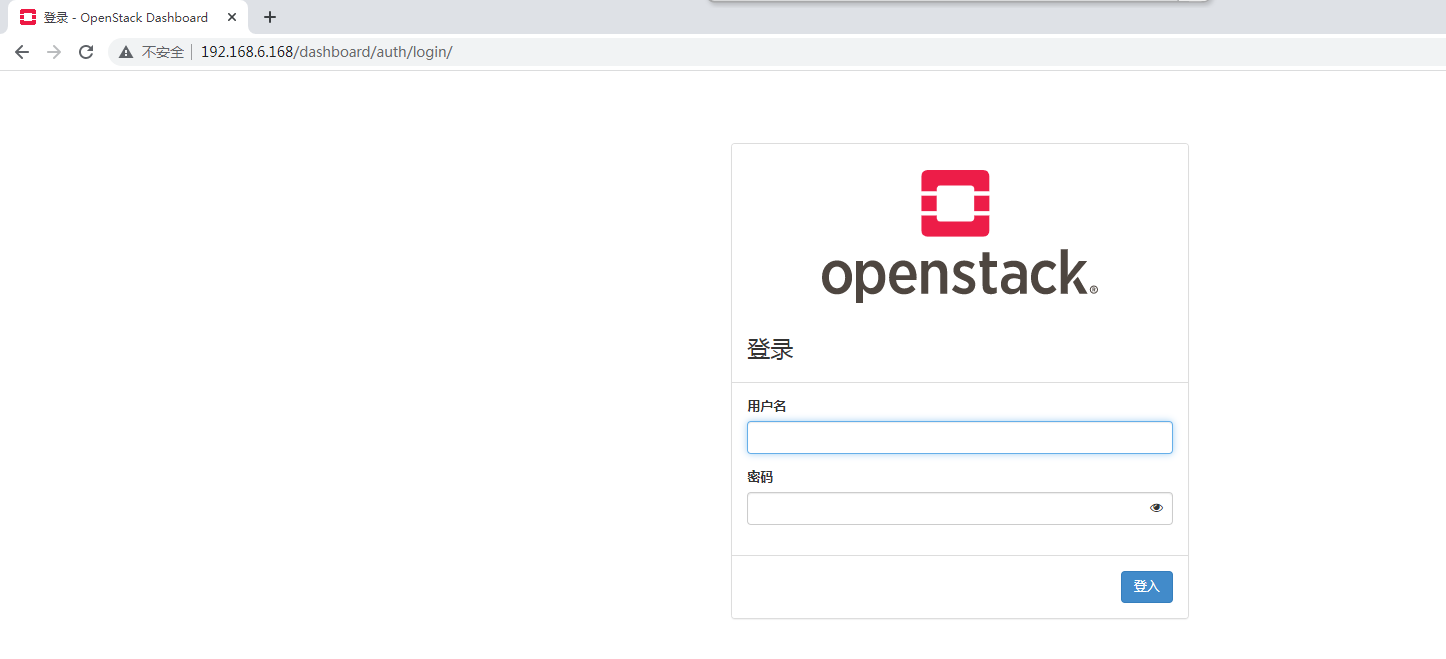Reload the page with the refresh icon
The image size is (1446, 659).
click(86, 52)
